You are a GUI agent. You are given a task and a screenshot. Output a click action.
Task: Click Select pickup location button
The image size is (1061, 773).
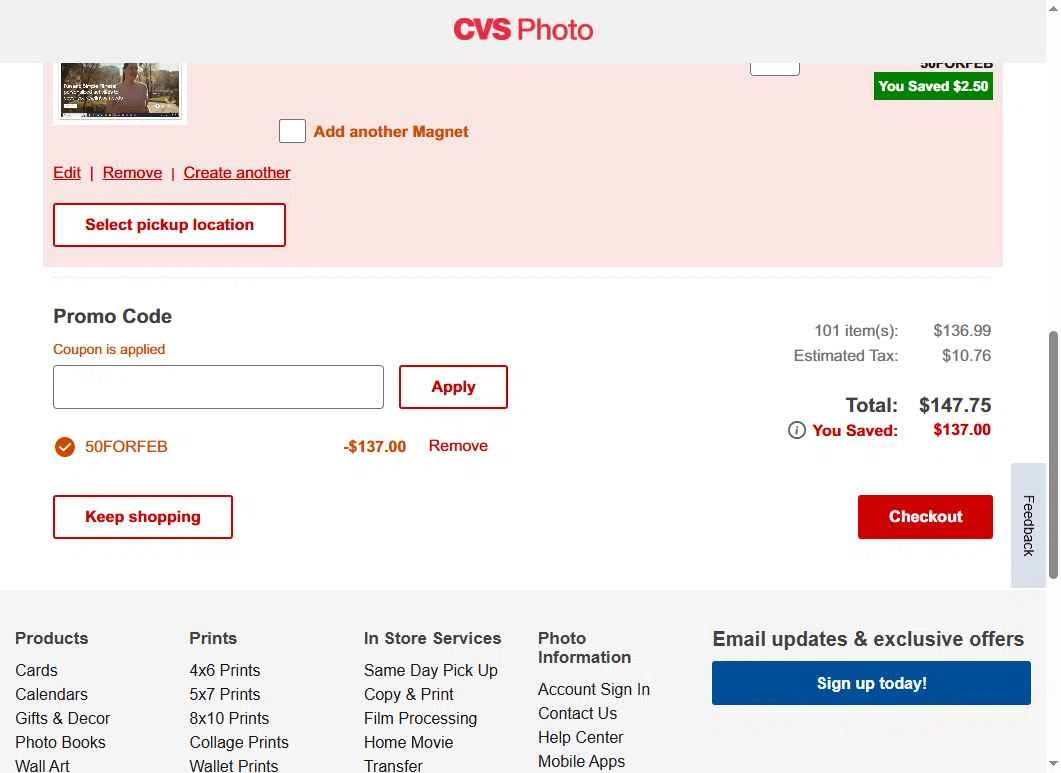tap(169, 225)
